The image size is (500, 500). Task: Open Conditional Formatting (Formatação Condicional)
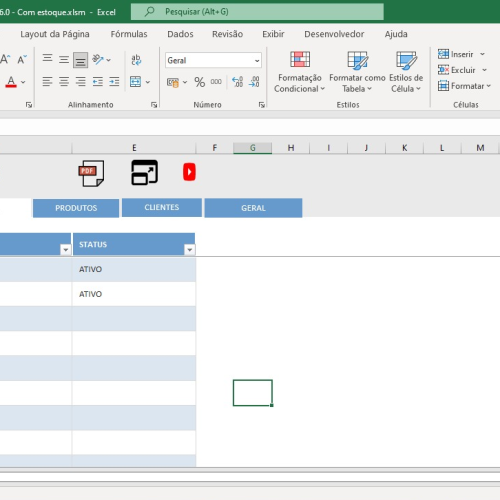point(299,72)
